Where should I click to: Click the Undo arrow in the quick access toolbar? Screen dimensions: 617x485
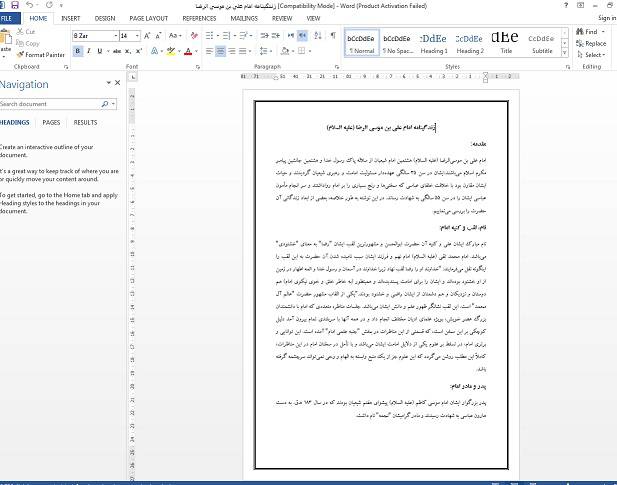[x=30, y=5]
